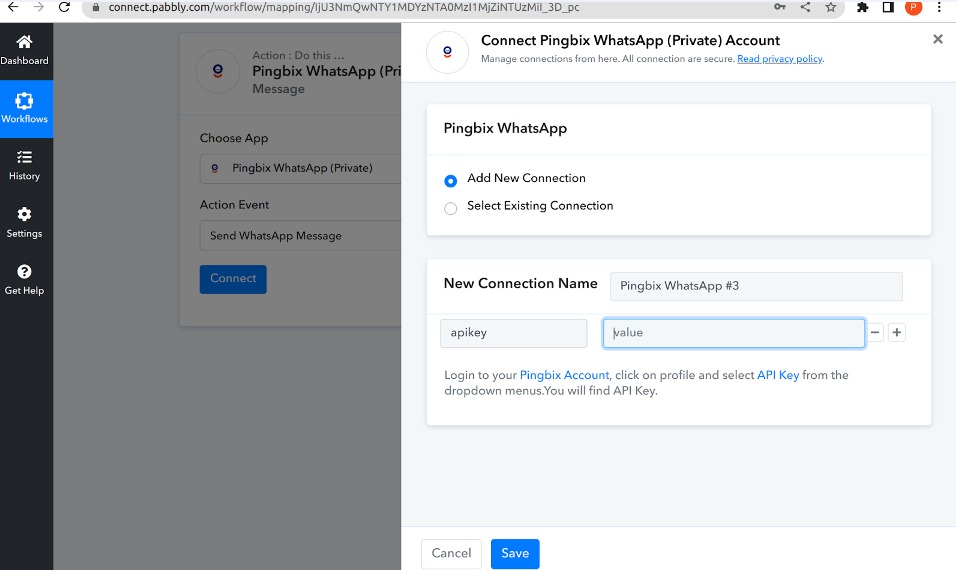Focus the apikey value input

(x=734, y=333)
